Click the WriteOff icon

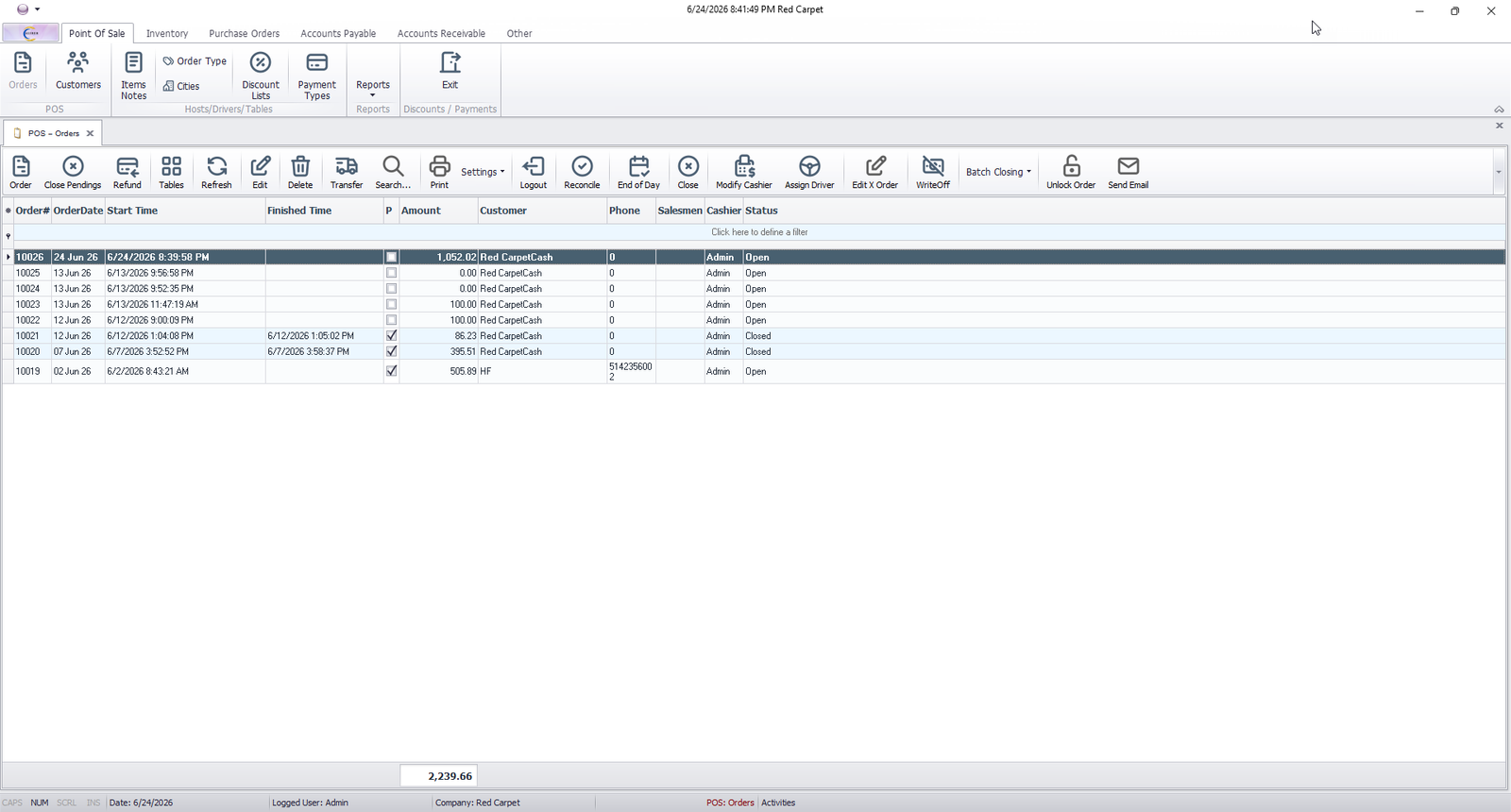pos(933,173)
